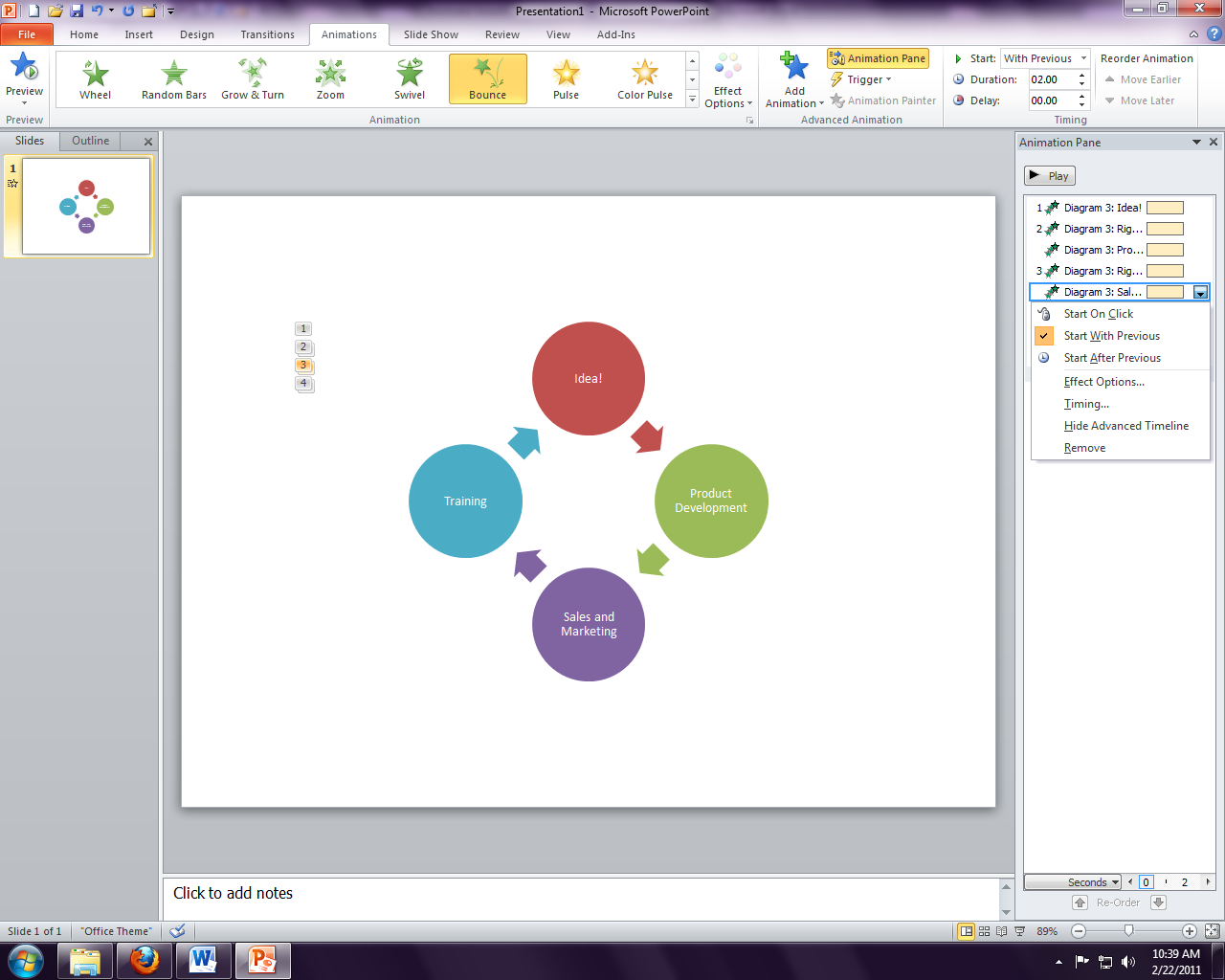This screenshot has width=1225, height=980.
Task: Open the Seconds zoom dropdown in Animation Pane
Action: [1072, 881]
